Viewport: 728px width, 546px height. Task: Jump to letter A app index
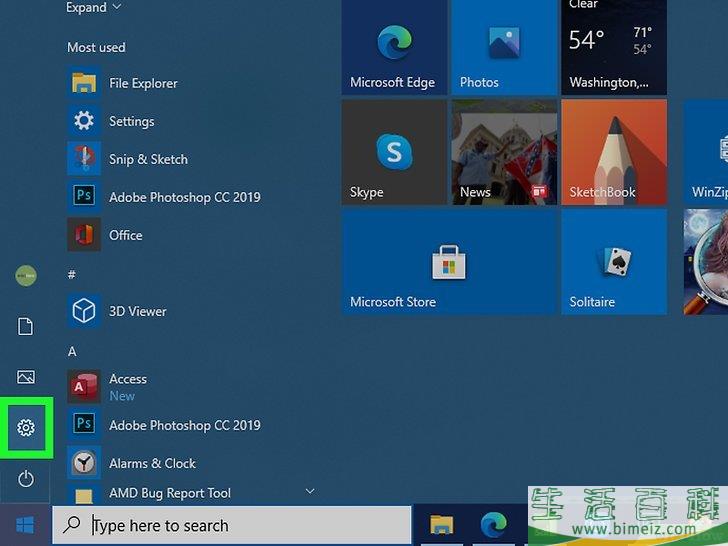72,352
